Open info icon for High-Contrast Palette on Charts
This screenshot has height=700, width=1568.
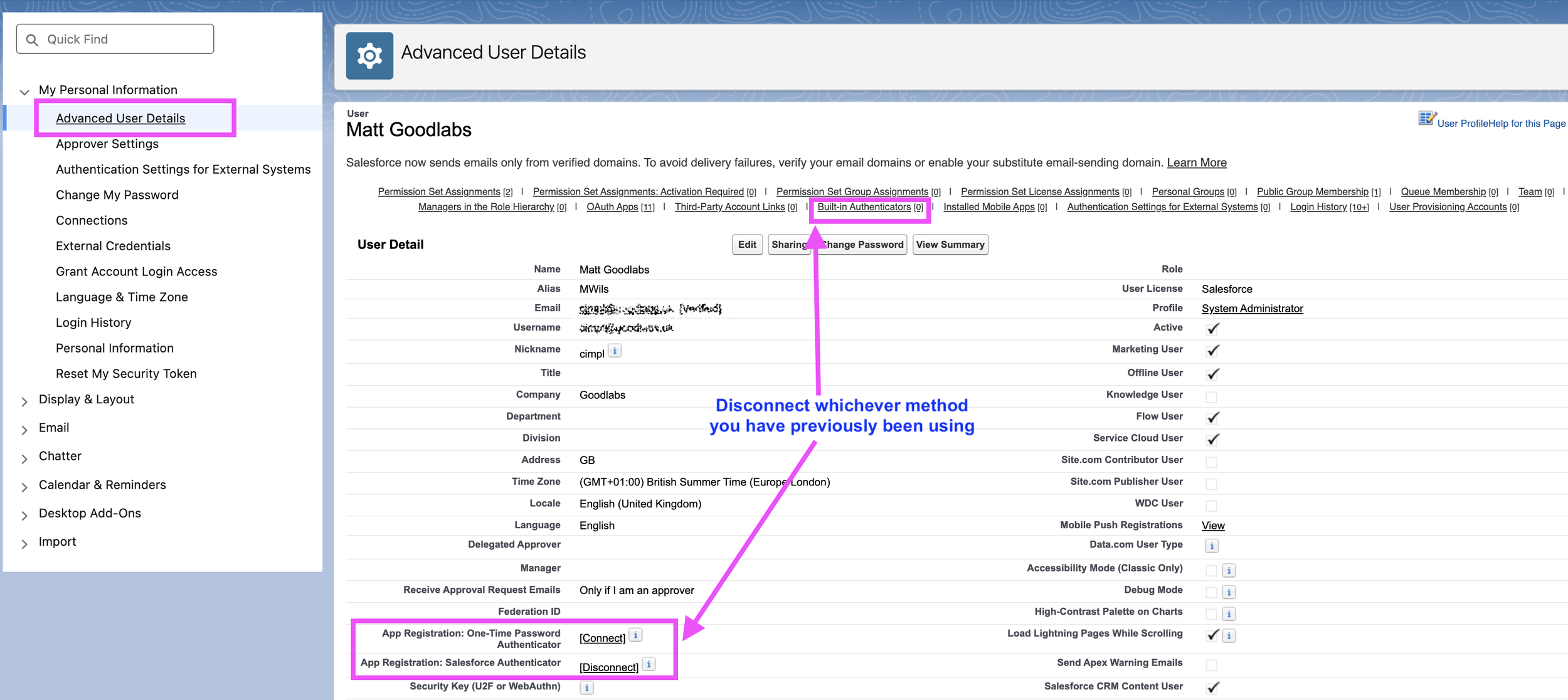coord(1229,614)
